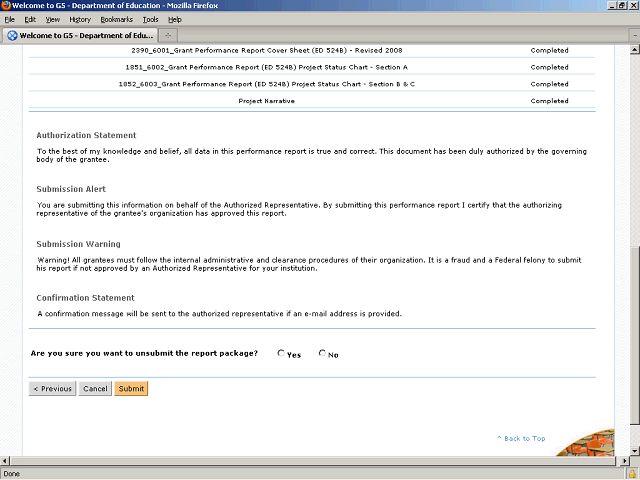Open the History menu
640x480 pixels.
(x=80, y=20)
